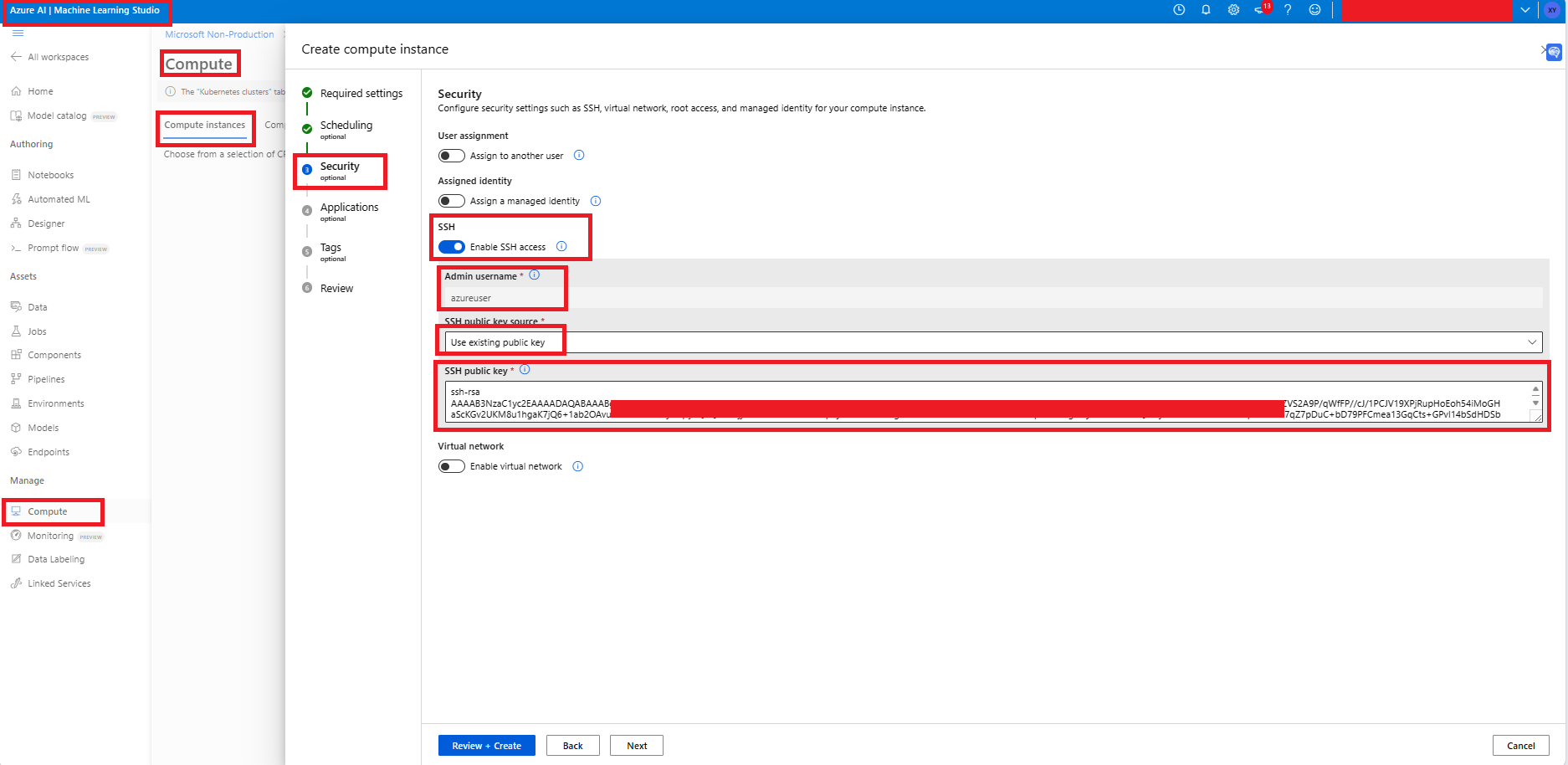Expand the workspace selector chevron
This screenshot has height=765, width=1568.
1524,9
